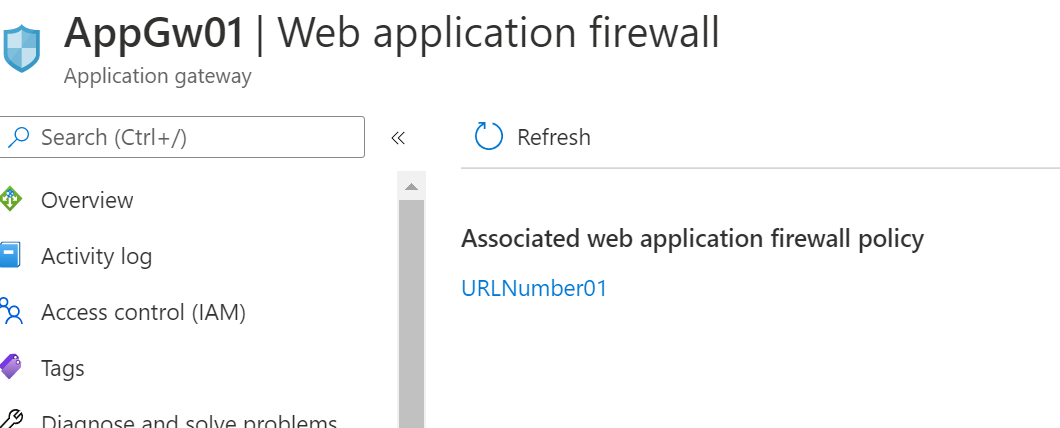
Task: Click the sidebar vertical scrollbar thumb
Action: click(411, 310)
